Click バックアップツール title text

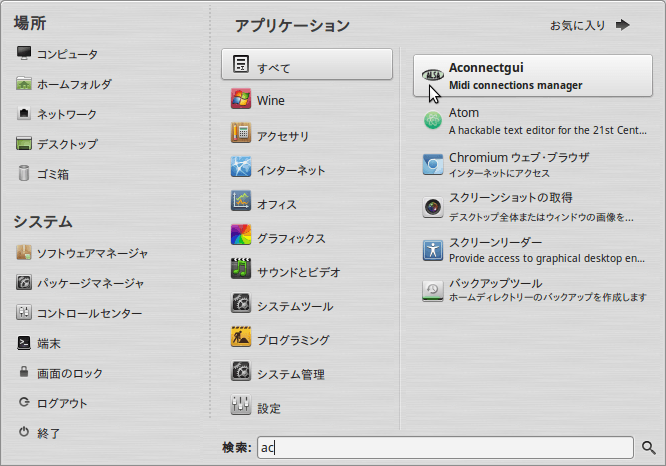click(x=496, y=283)
